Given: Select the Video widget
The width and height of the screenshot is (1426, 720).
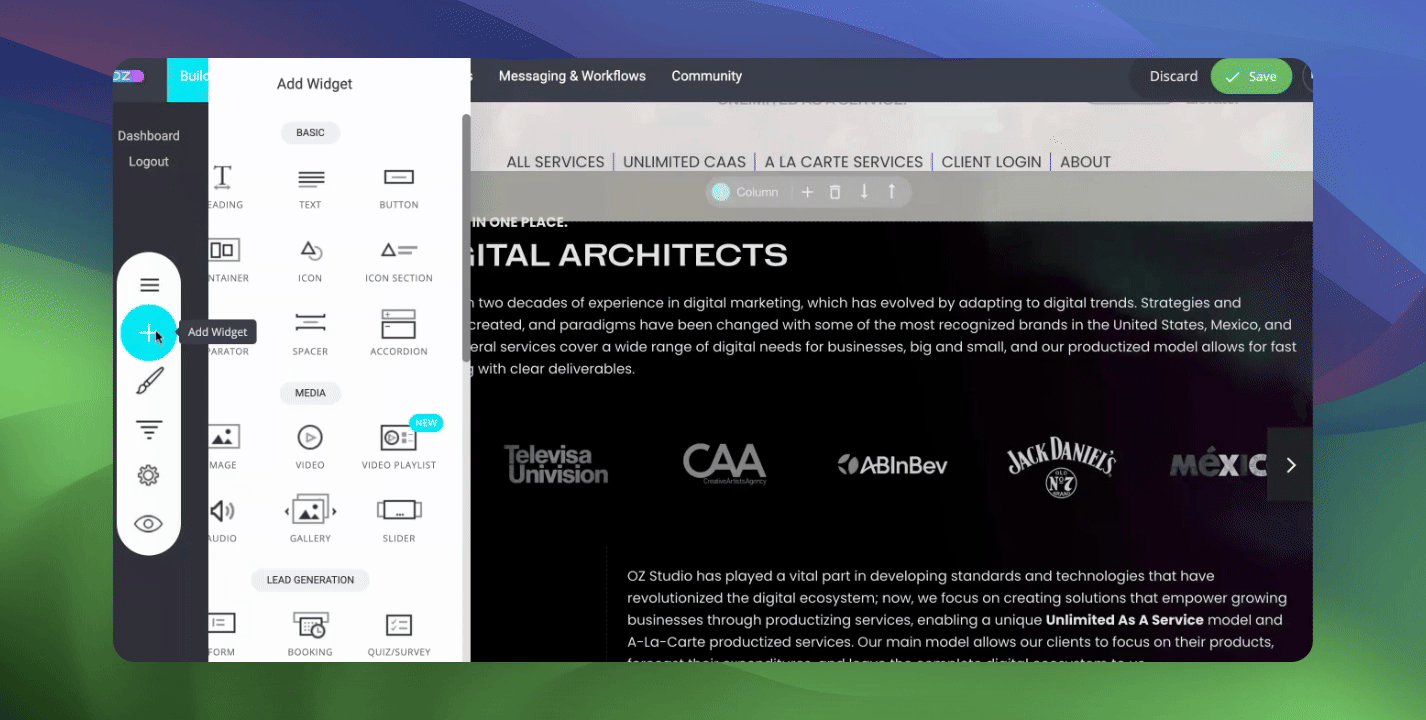Looking at the screenshot, I should point(310,446).
